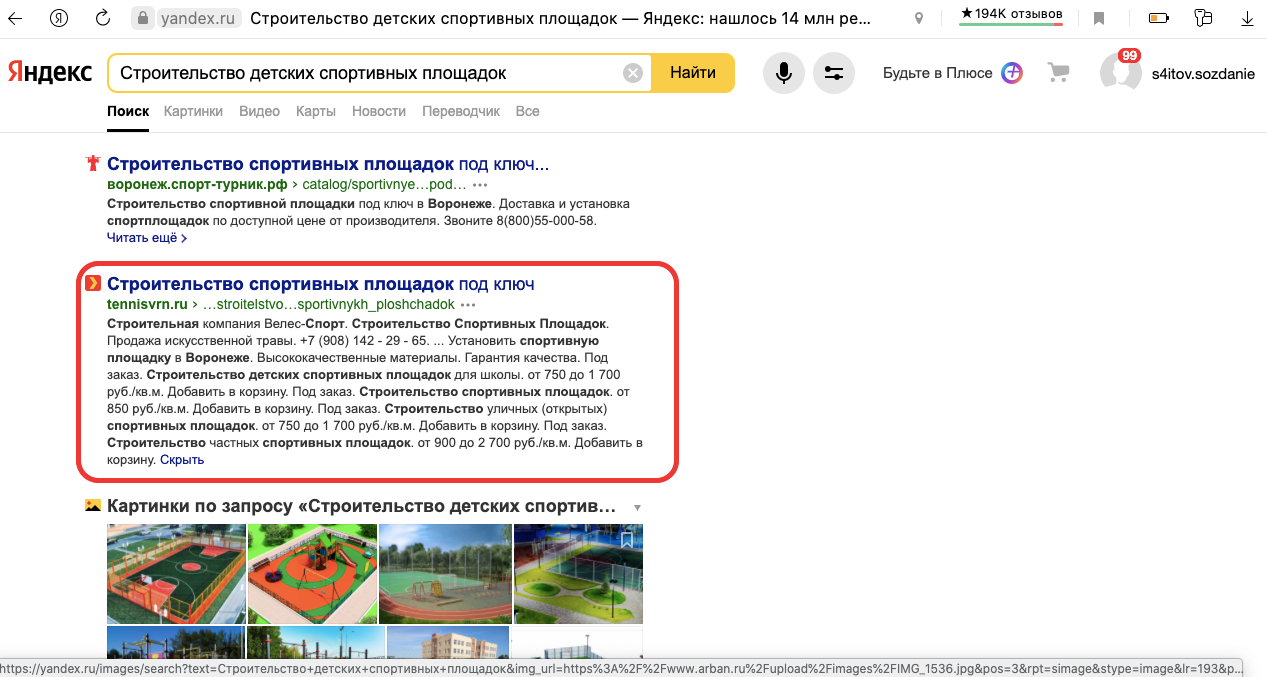Open the Yandex shopping cart icon
Screen dimensions: 1267x677
click(x=1058, y=72)
